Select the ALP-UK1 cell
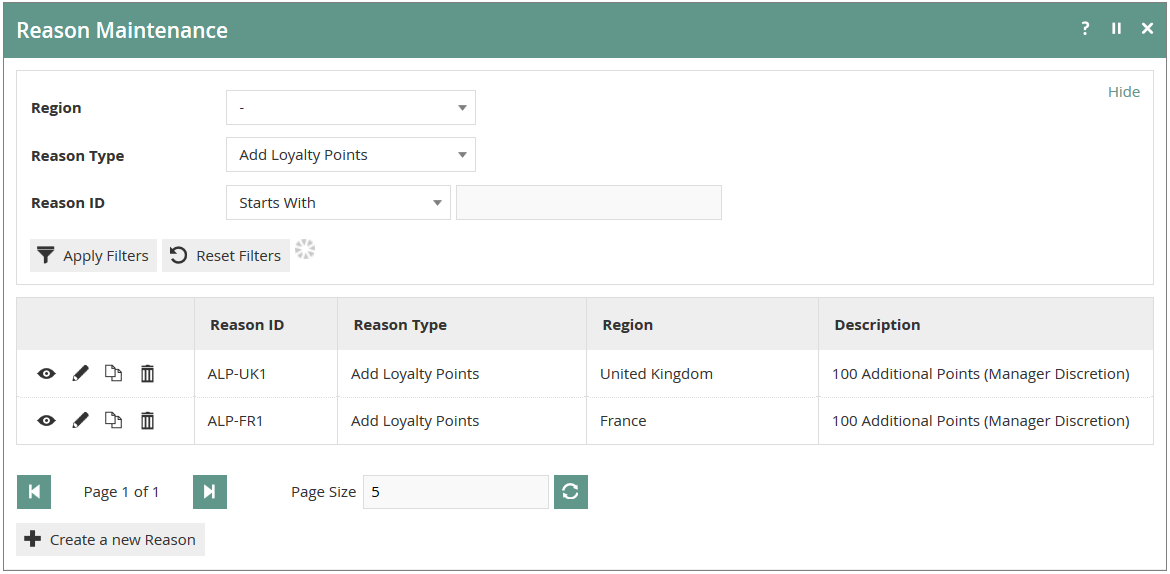Image resolution: width=1170 pixels, height=574 pixels. pos(266,373)
